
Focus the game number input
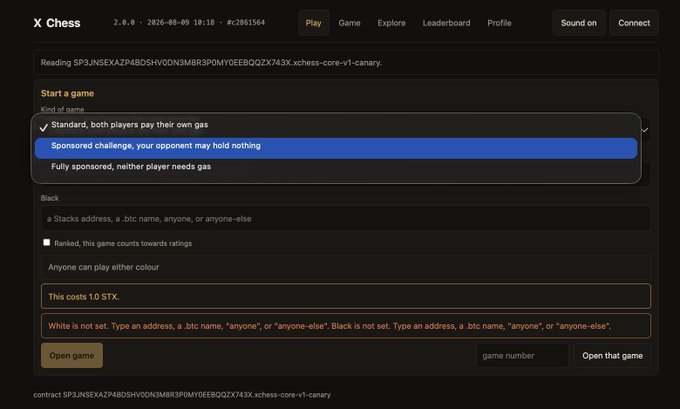click(x=523, y=356)
